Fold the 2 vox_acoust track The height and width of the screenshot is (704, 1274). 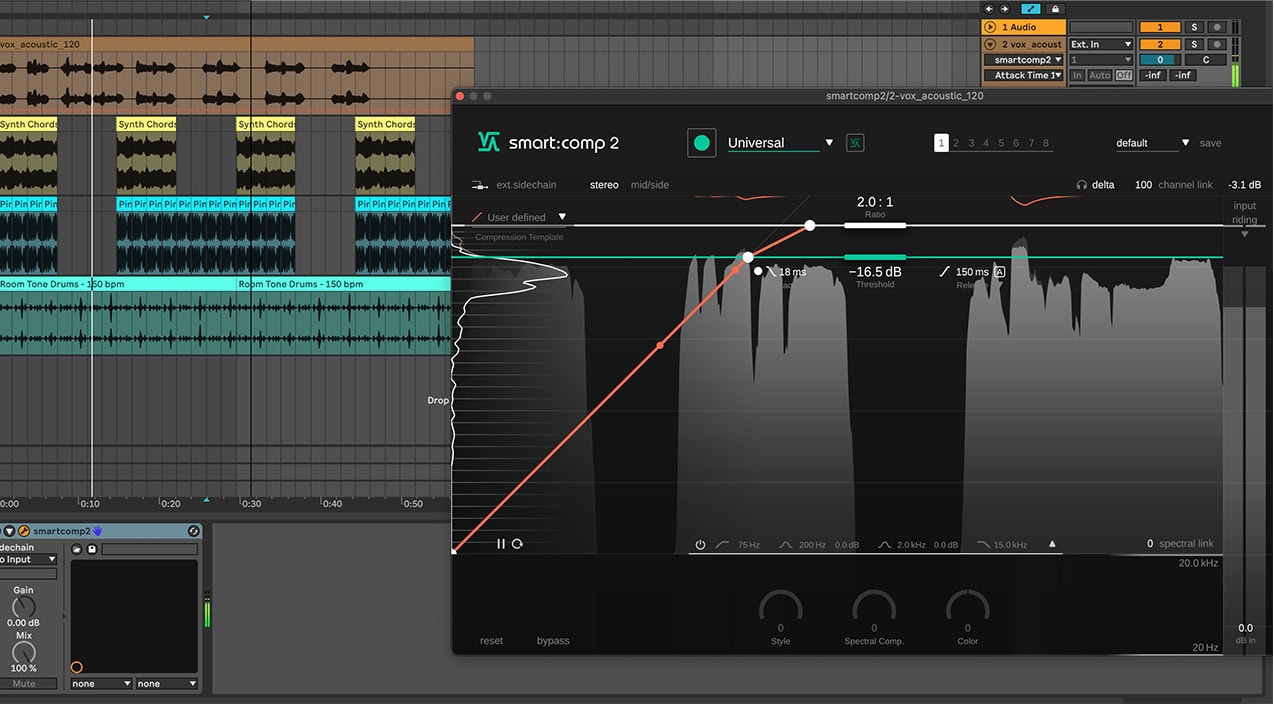click(x=991, y=45)
